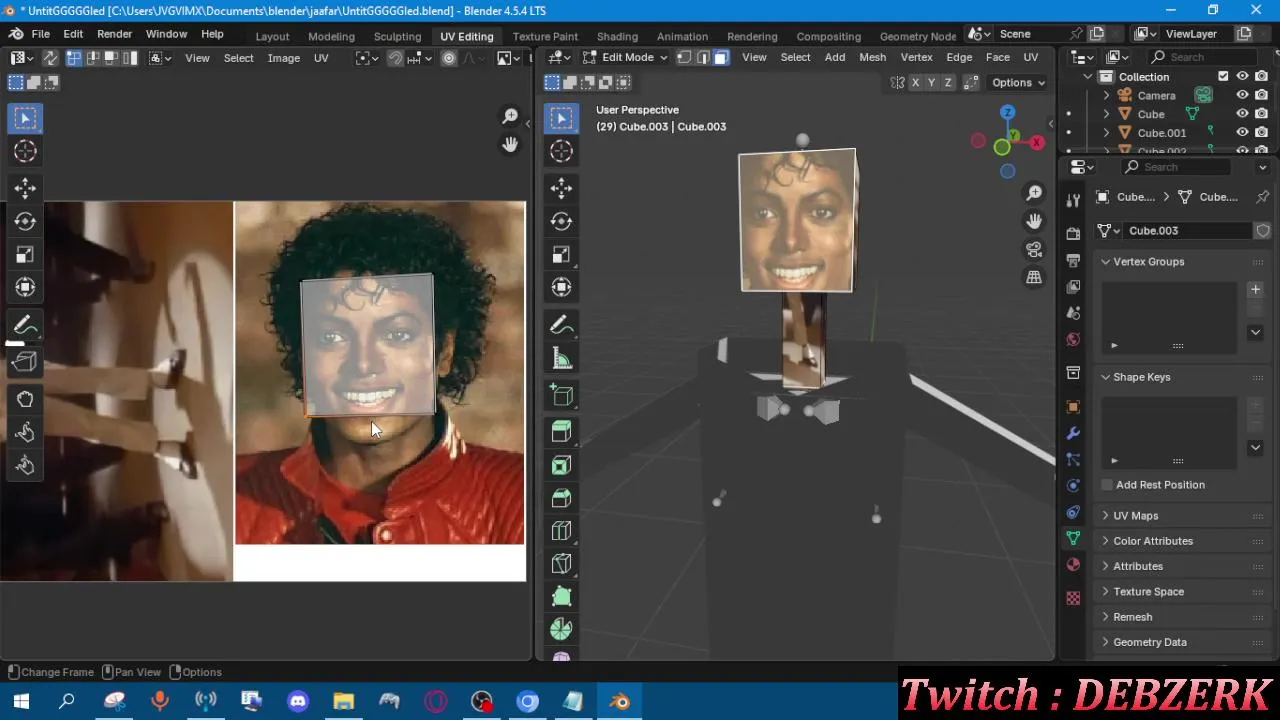1280x720 pixels.
Task: Select the Spin tool
Action: coord(561,630)
